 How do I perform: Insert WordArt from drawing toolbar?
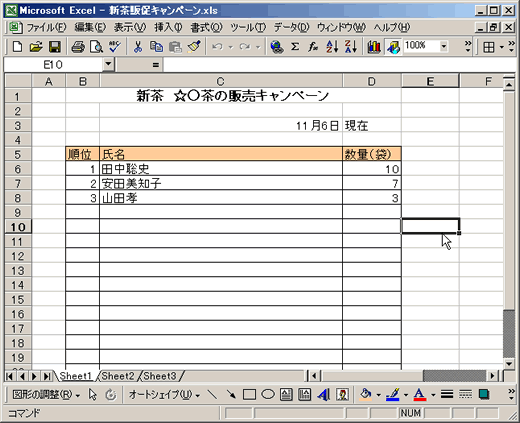pos(323,395)
